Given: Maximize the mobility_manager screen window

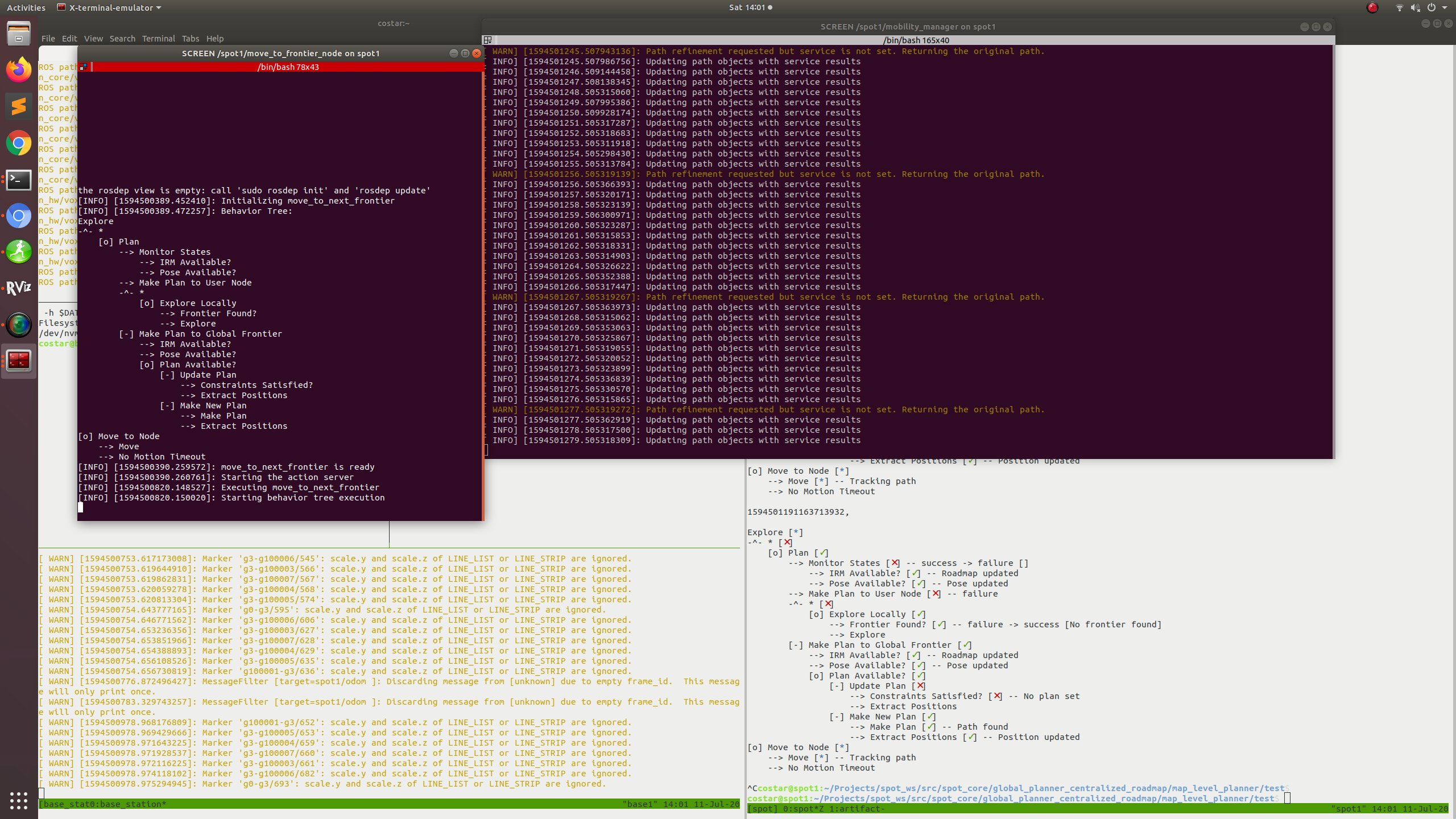Looking at the screenshot, I should 1316,27.
